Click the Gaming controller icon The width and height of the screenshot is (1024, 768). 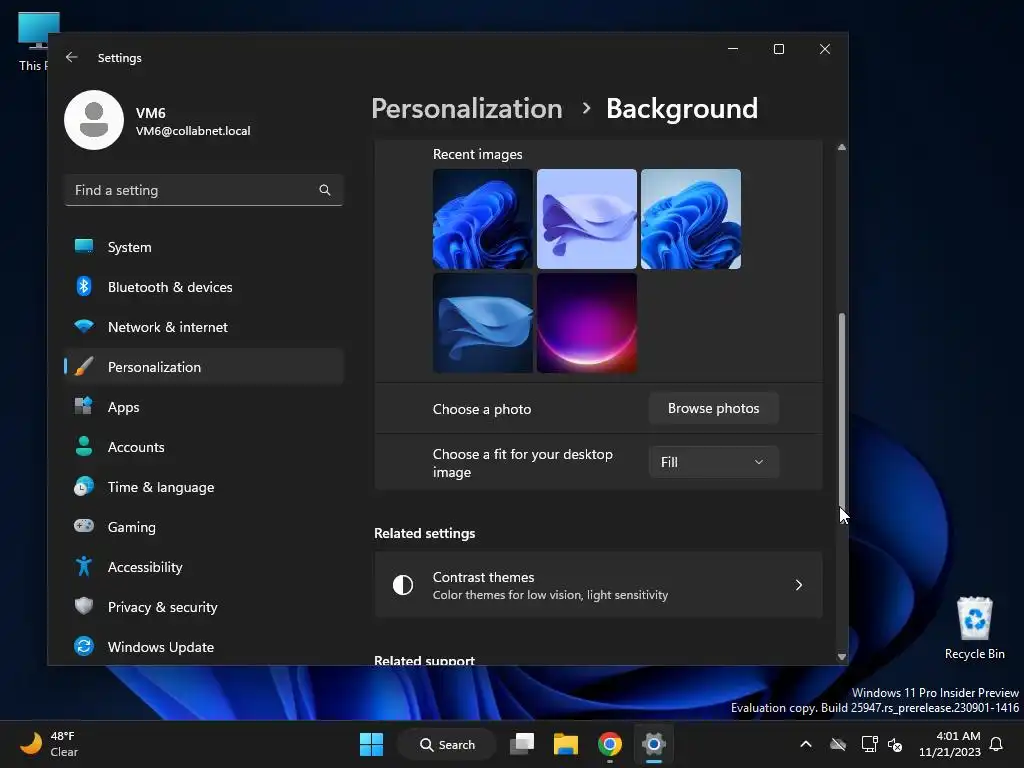pos(84,526)
